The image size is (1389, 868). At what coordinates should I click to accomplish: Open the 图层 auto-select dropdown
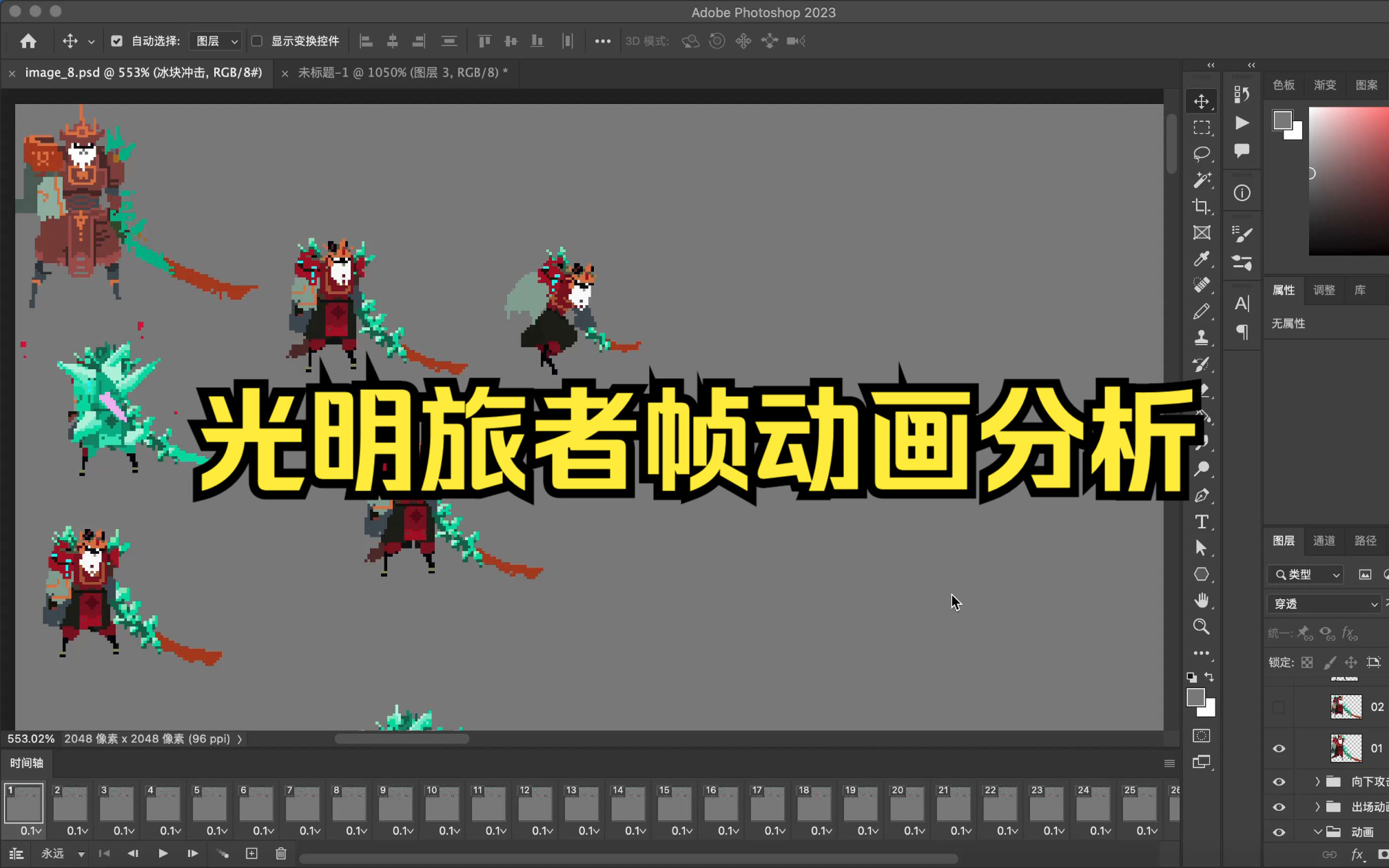(216, 41)
